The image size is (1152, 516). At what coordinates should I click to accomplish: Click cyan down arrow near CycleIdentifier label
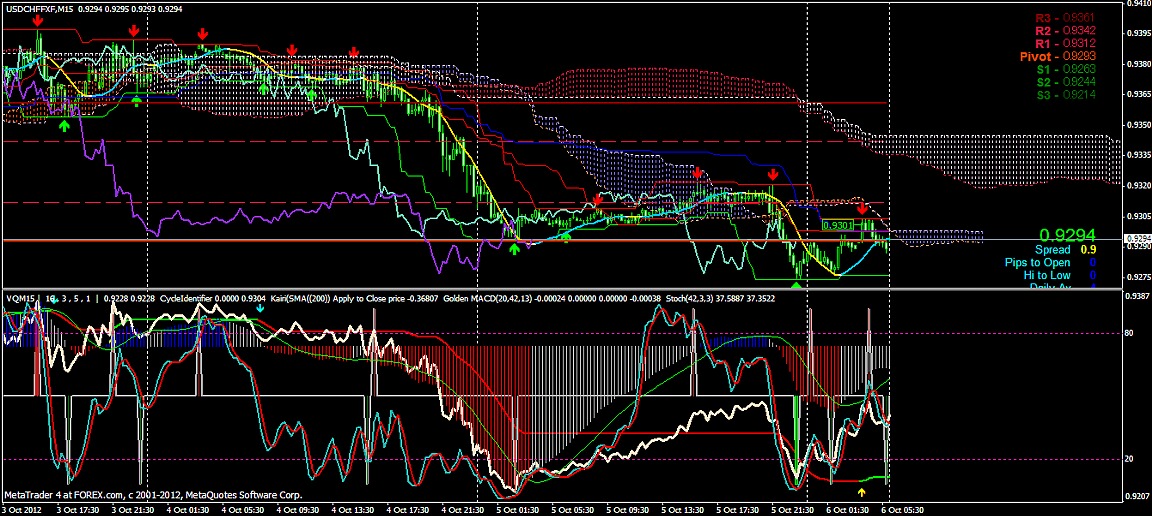click(x=260, y=309)
